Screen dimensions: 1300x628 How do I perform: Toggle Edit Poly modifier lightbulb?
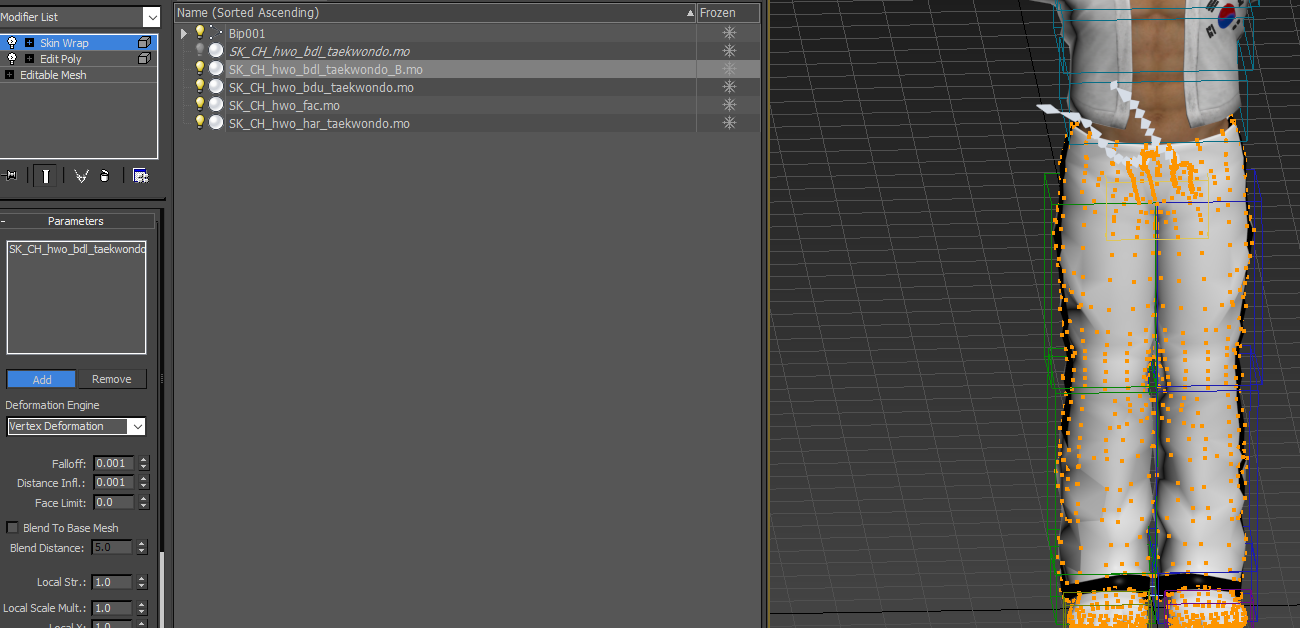click(12, 59)
